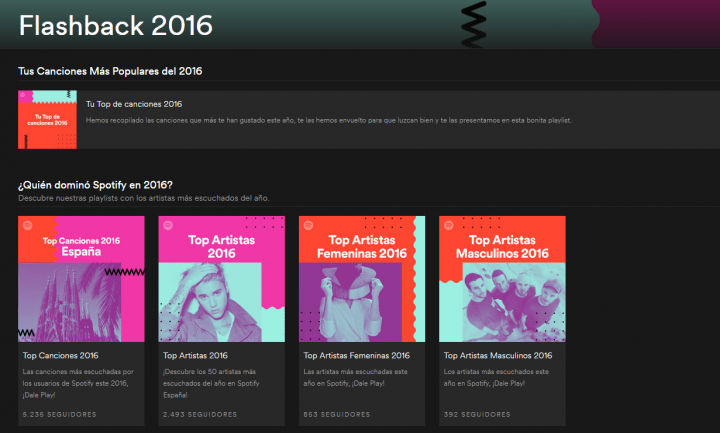This screenshot has width=720, height=433.
Task: Click the '5.235 SEGUIDORES' follower count
Action: [60, 414]
